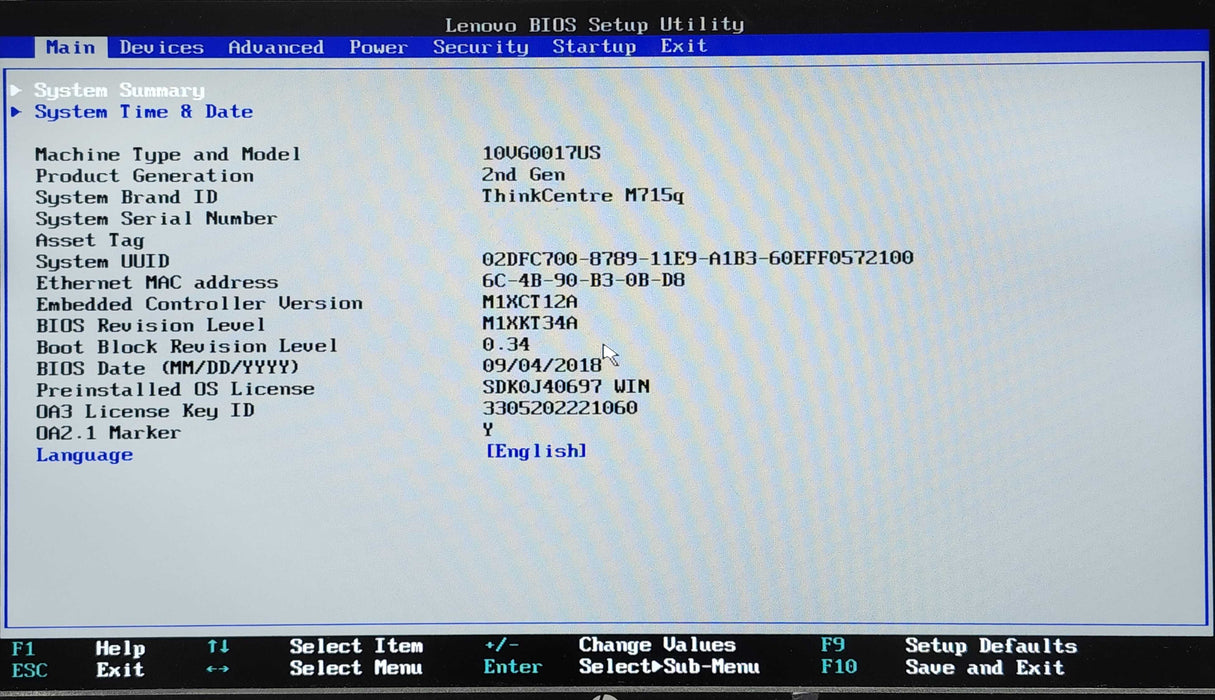1215x700 pixels.
Task: Select the System Serial Number label
Action: tap(156, 219)
